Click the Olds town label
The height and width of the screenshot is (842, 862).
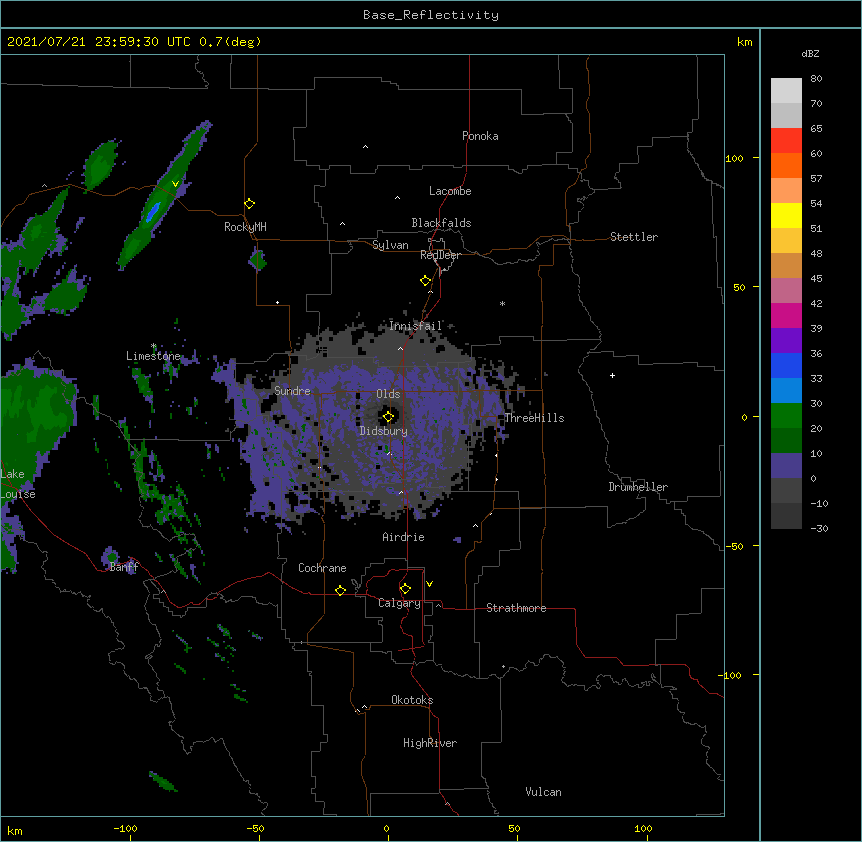point(388,394)
